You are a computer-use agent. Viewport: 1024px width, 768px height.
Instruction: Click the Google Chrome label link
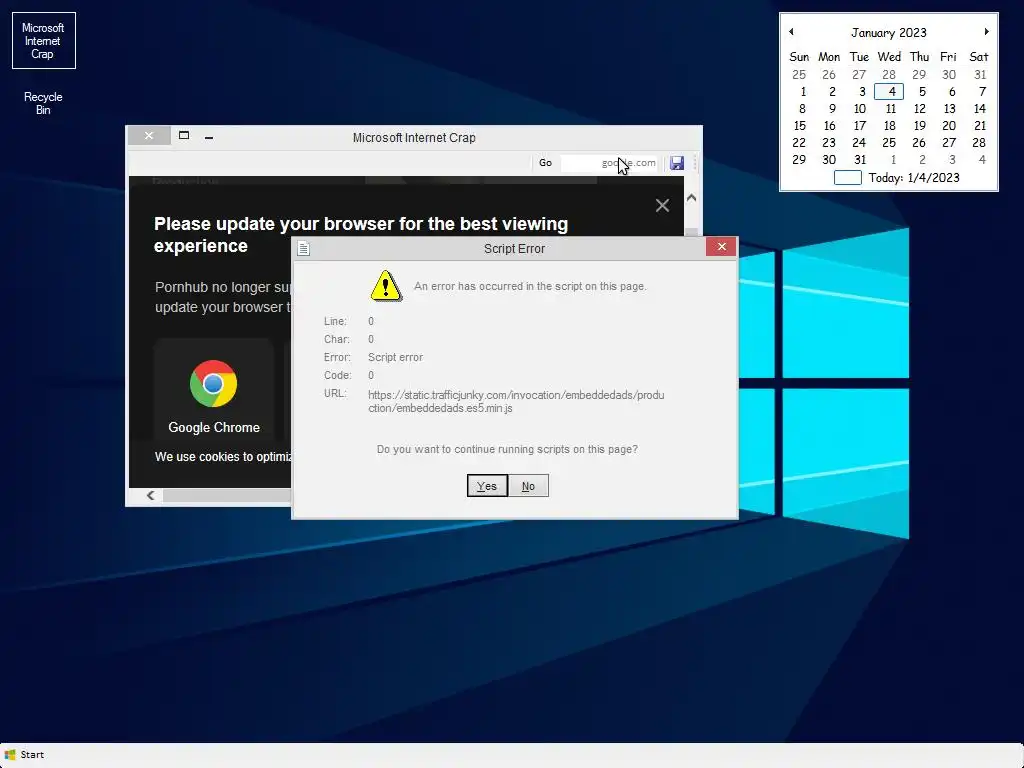pyautogui.click(x=214, y=427)
